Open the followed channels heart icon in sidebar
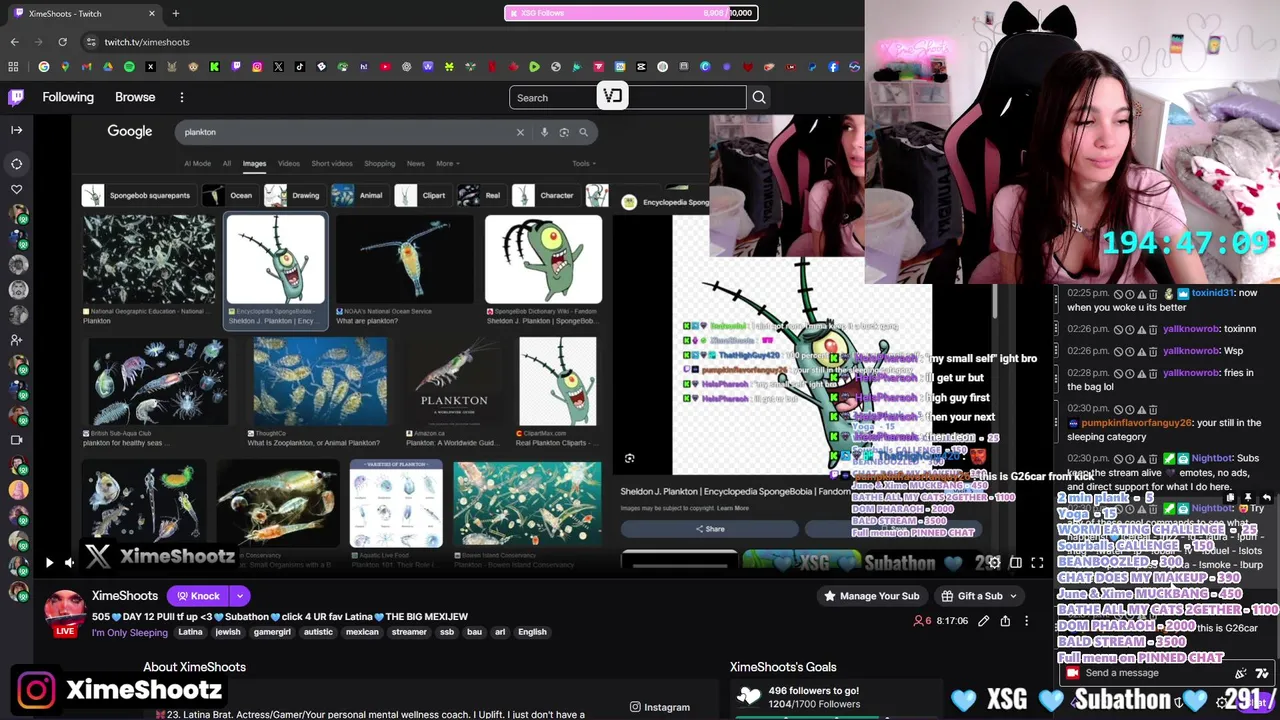Viewport: 1280px width, 720px height. click(16, 189)
